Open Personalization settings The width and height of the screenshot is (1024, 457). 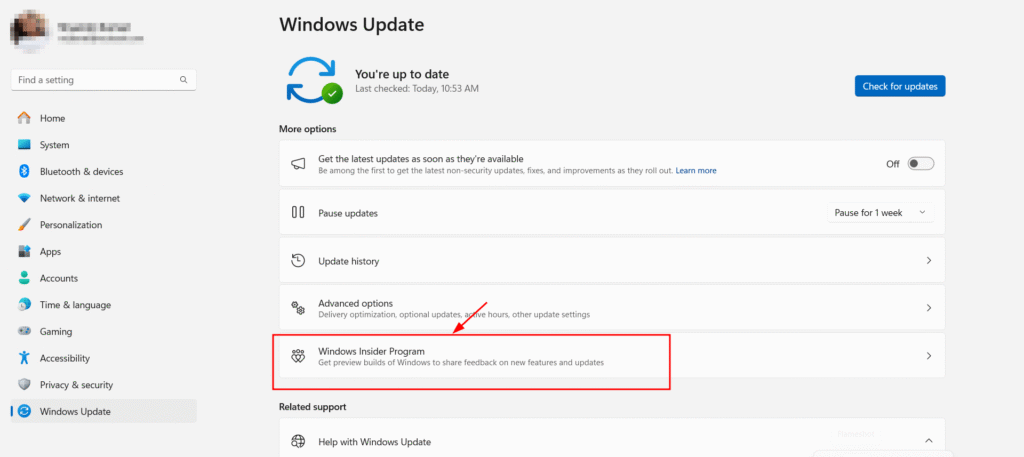coord(103,225)
